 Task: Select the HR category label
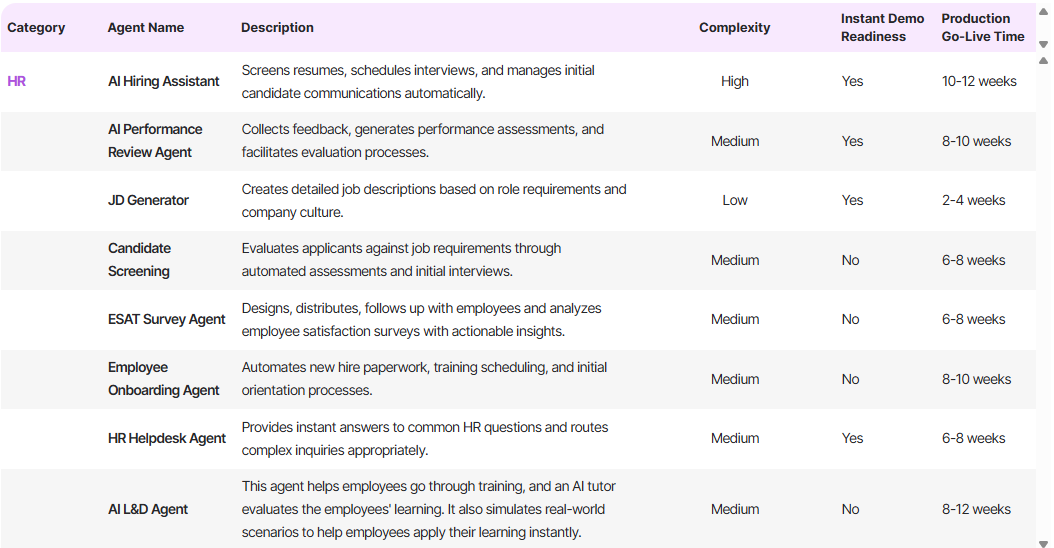coord(17,81)
